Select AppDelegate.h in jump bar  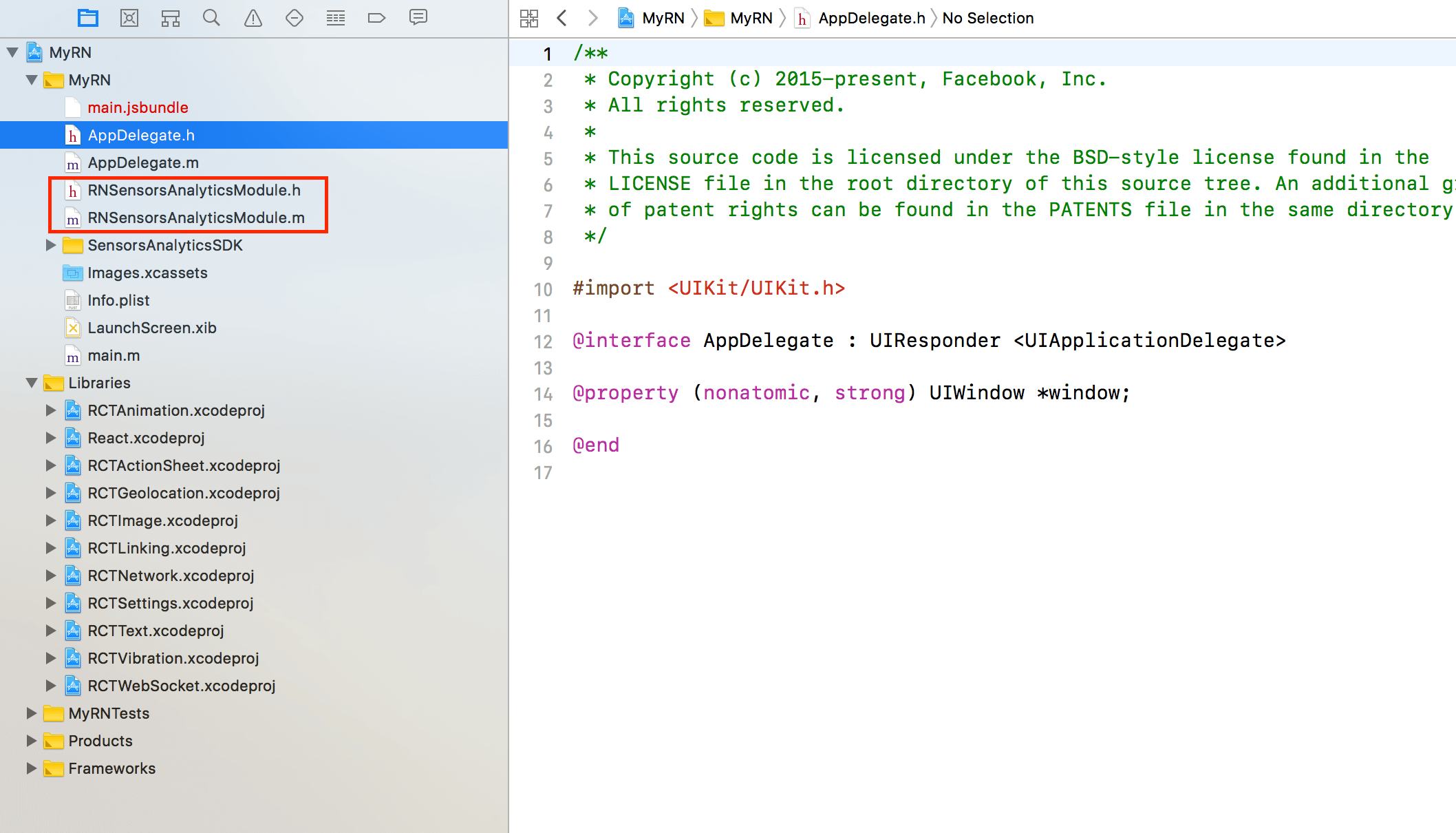(x=871, y=18)
